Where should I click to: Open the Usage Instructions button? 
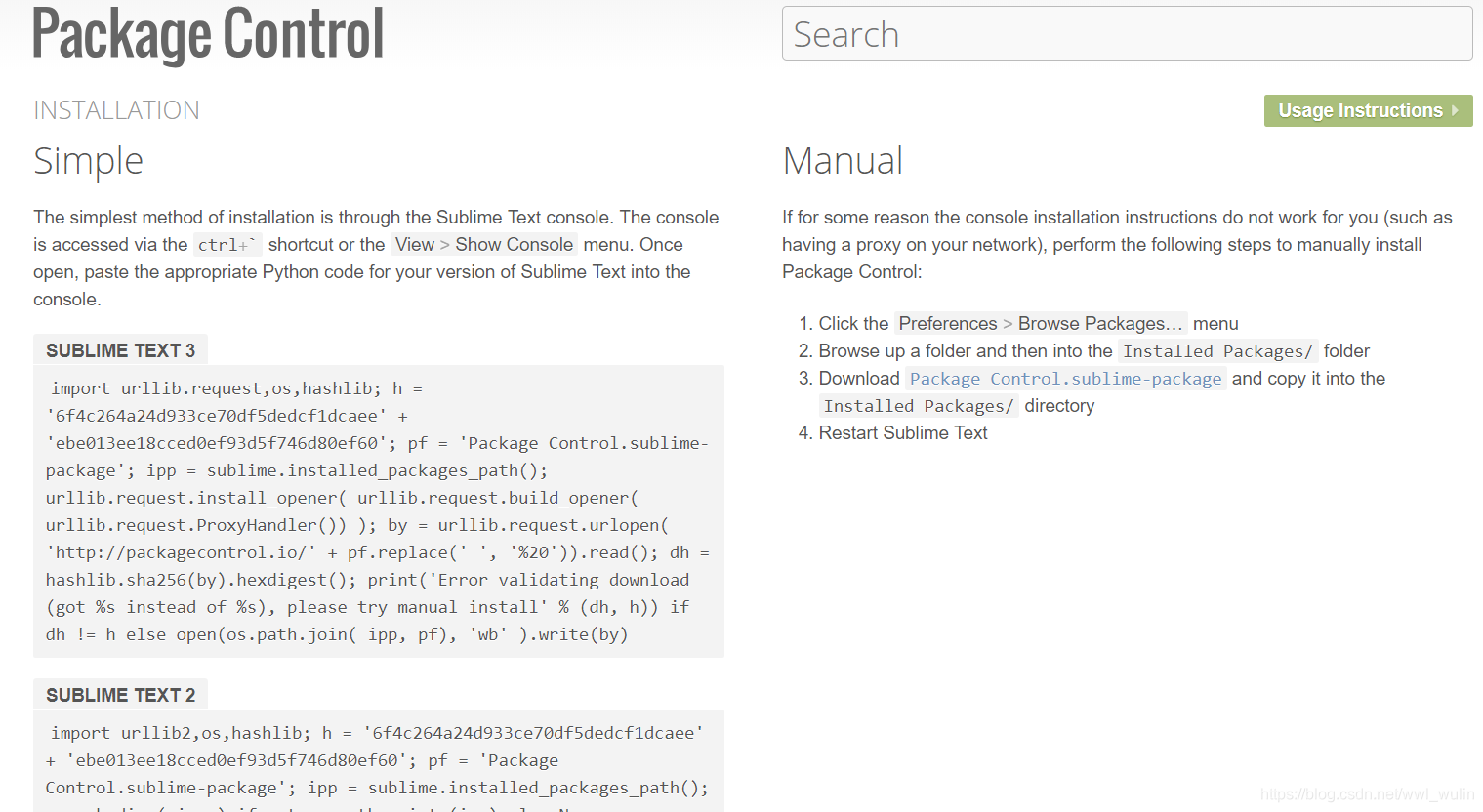1368,110
